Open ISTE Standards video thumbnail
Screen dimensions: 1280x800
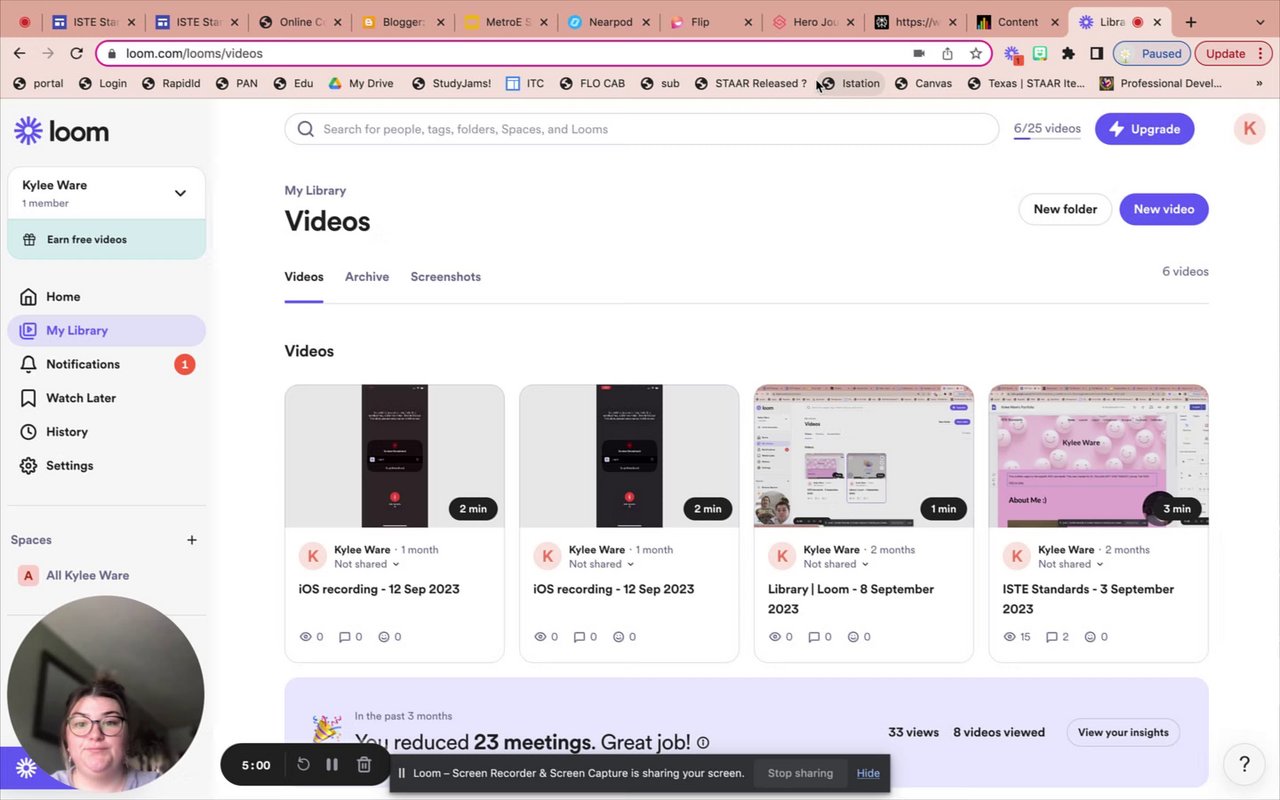point(1098,456)
